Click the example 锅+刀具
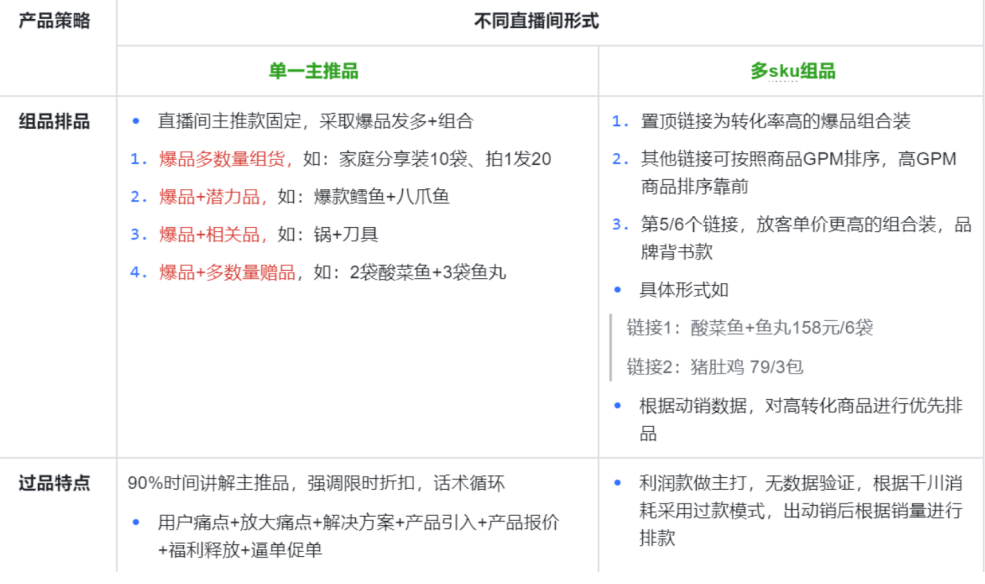 click(x=346, y=234)
